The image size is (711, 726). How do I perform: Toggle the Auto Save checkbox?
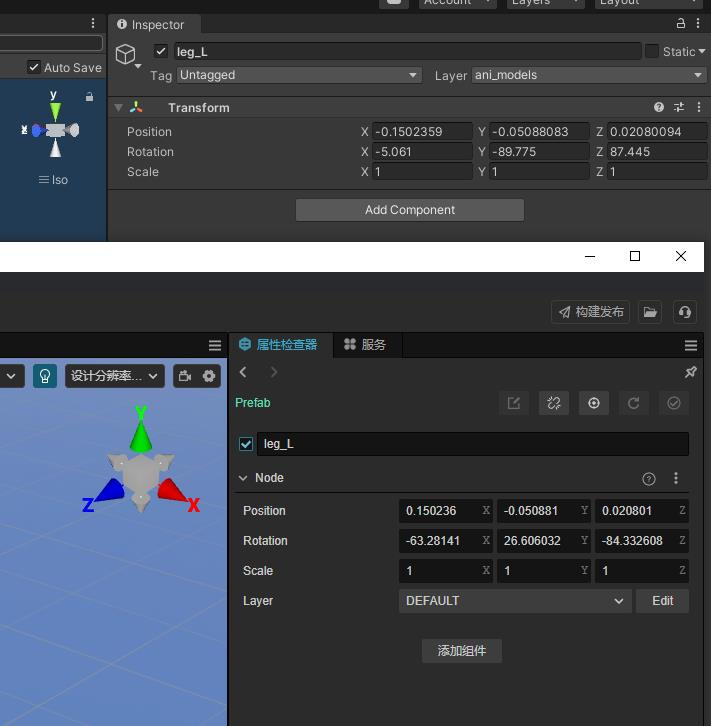tap(34, 67)
